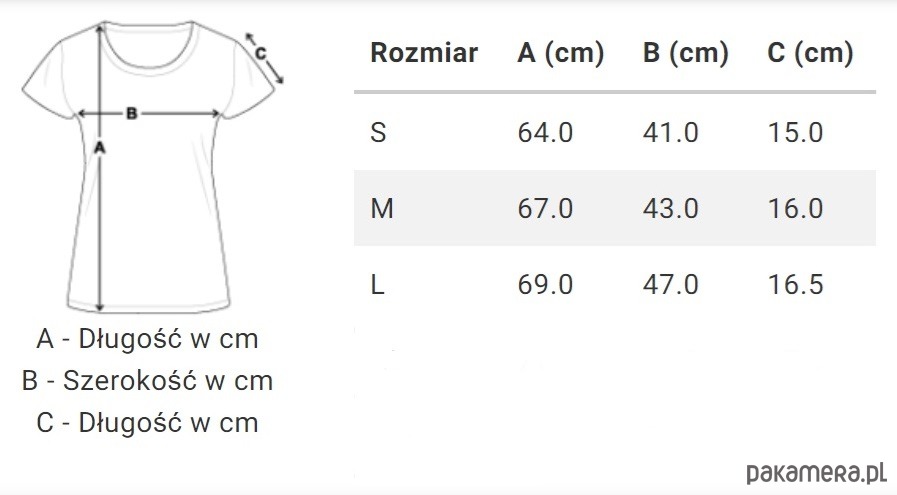
Task: Choose size S in the table
Action: (378, 132)
